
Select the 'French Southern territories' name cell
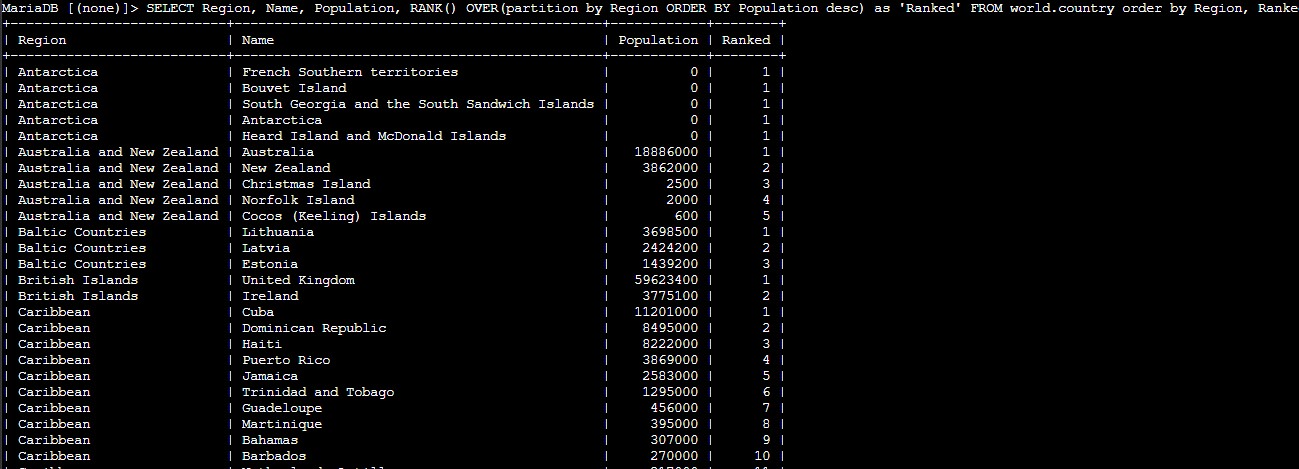[350, 72]
